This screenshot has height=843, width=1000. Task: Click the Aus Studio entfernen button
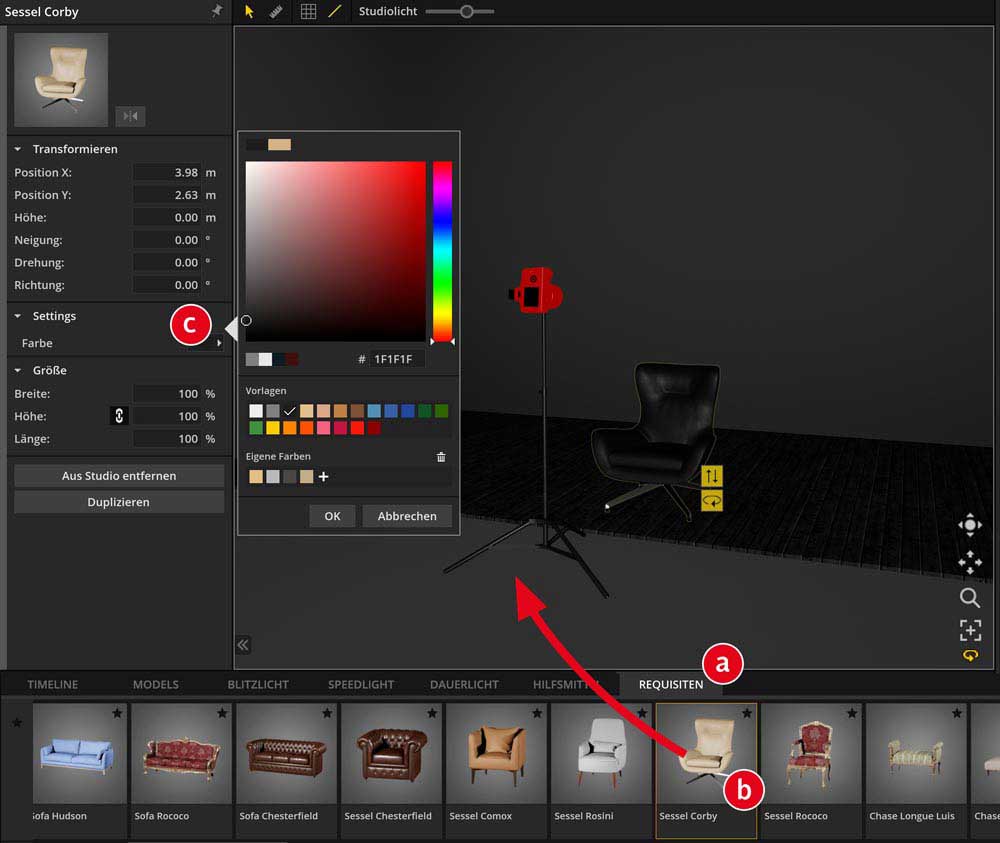[x=119, y=476]
